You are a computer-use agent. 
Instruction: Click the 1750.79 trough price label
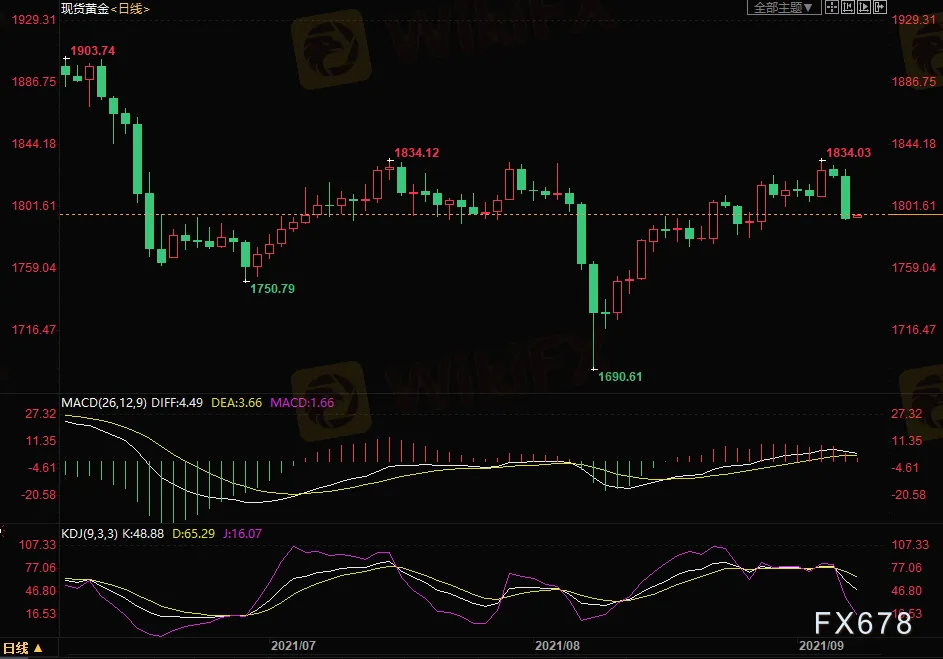click(272, 288)
